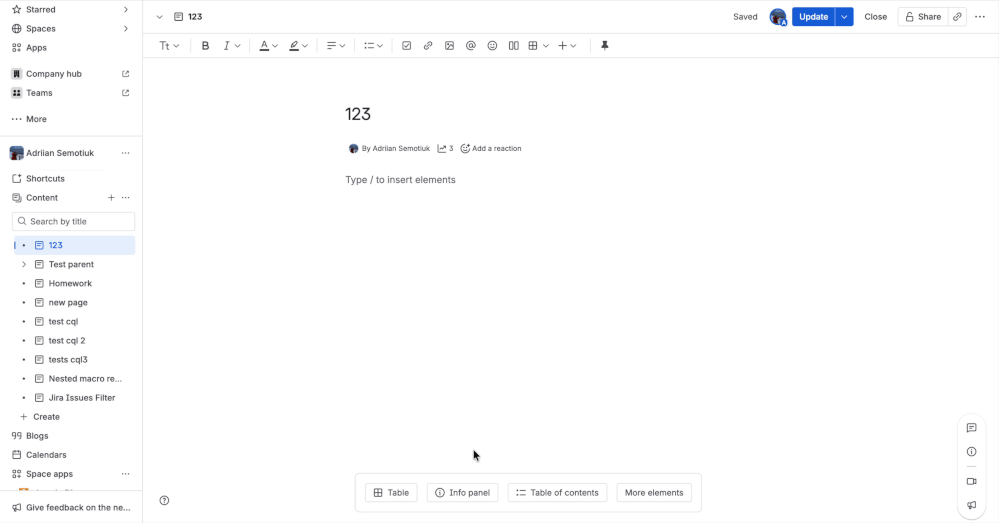Click the Update button

pyautogui.click(x=814, y=17)
